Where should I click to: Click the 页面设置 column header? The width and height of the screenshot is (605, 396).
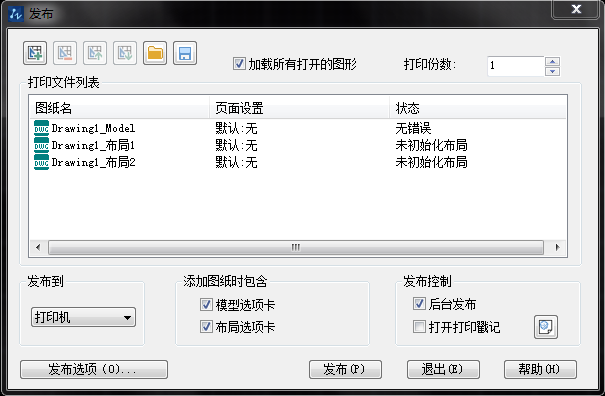point(299,108)
